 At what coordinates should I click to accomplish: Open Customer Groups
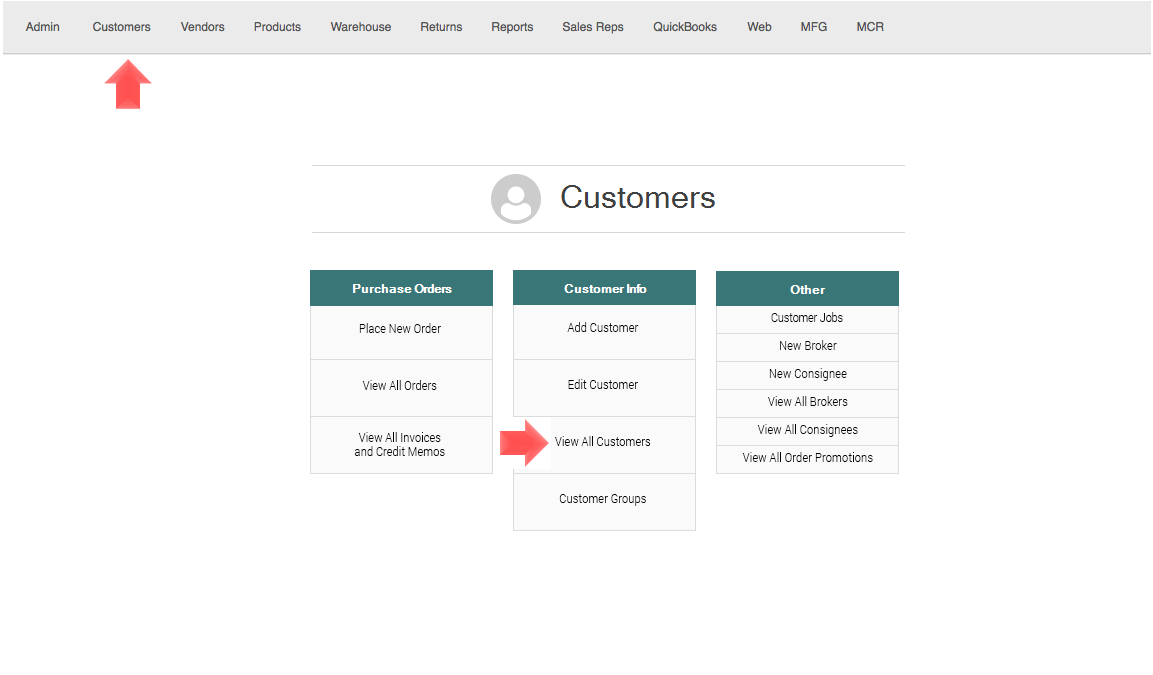click(603, 499)
